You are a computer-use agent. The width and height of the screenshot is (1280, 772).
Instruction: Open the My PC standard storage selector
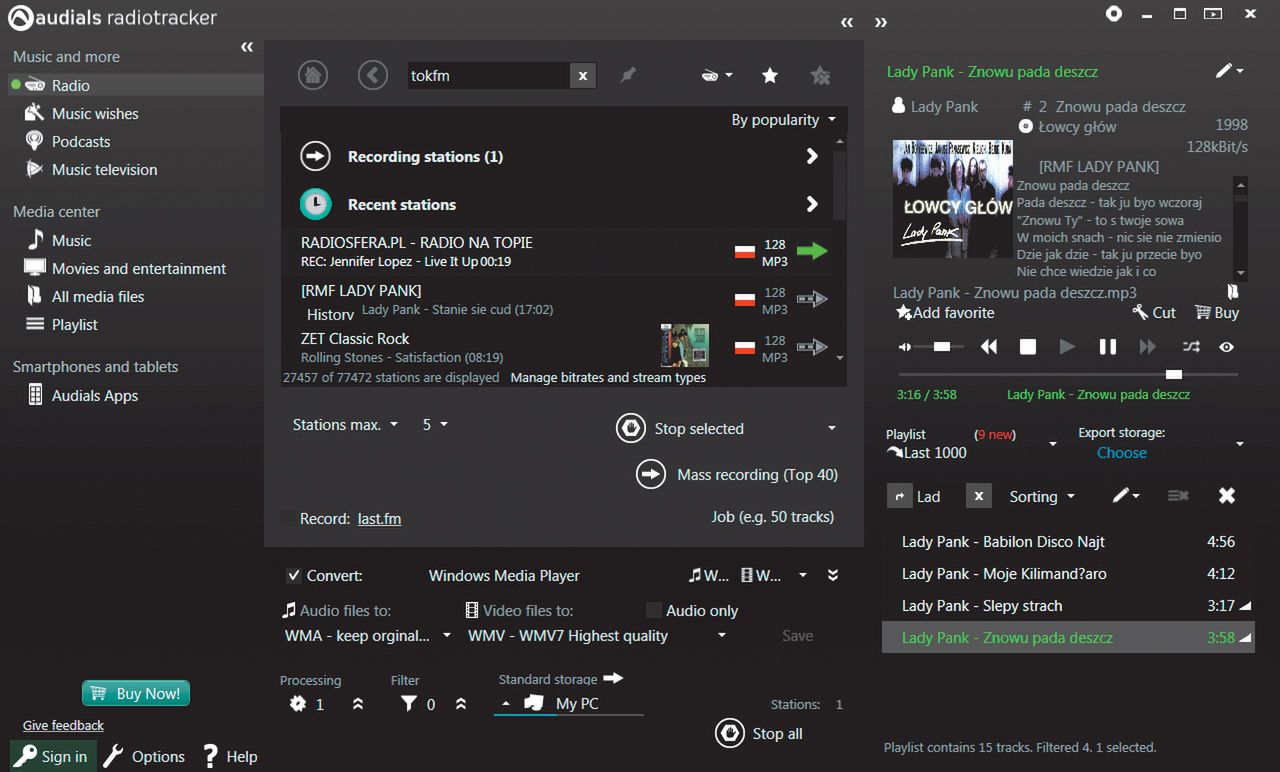click(x=569, y=704)
